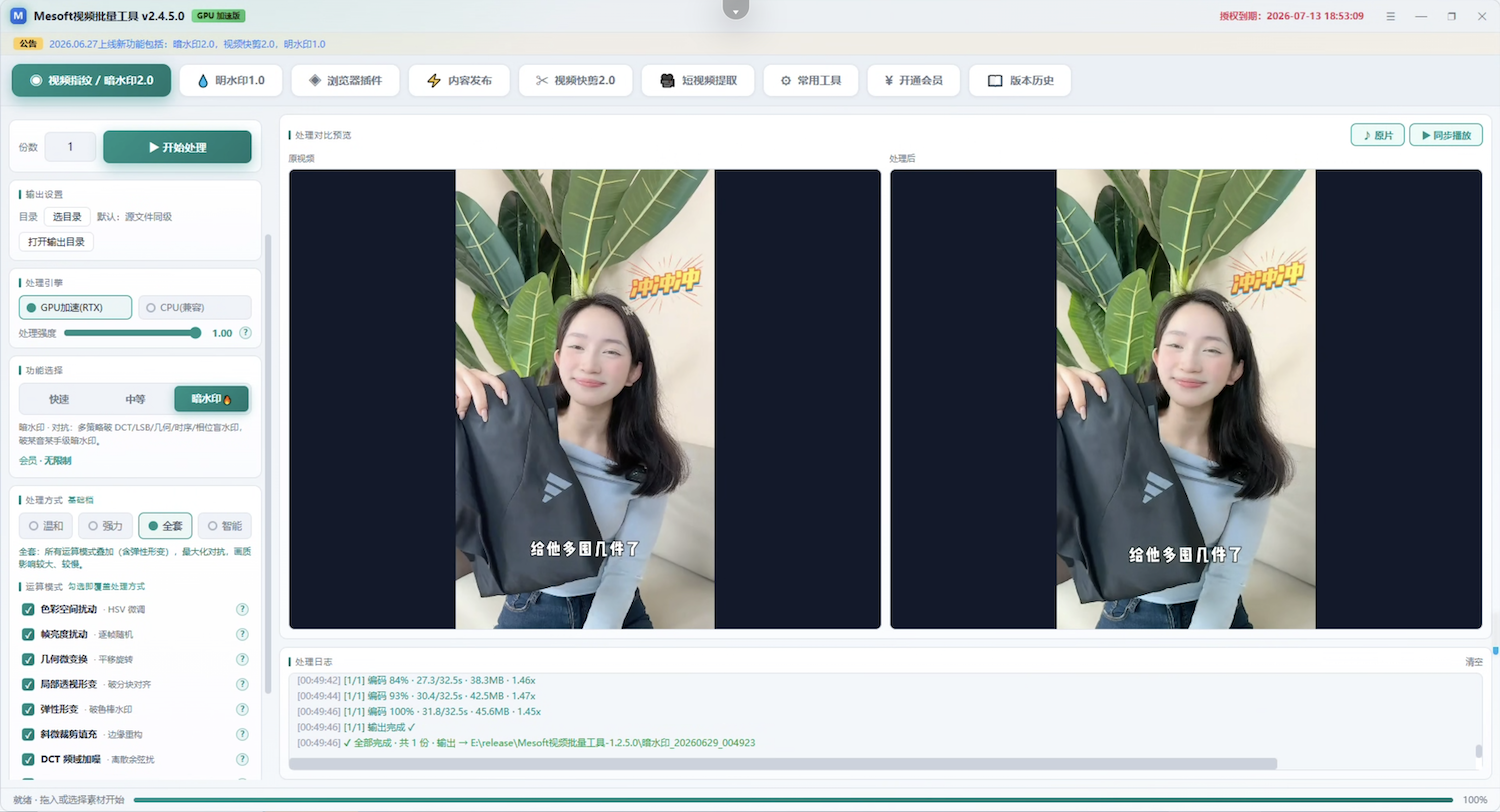Click log line 全部完成 output path

pos(526,743)
